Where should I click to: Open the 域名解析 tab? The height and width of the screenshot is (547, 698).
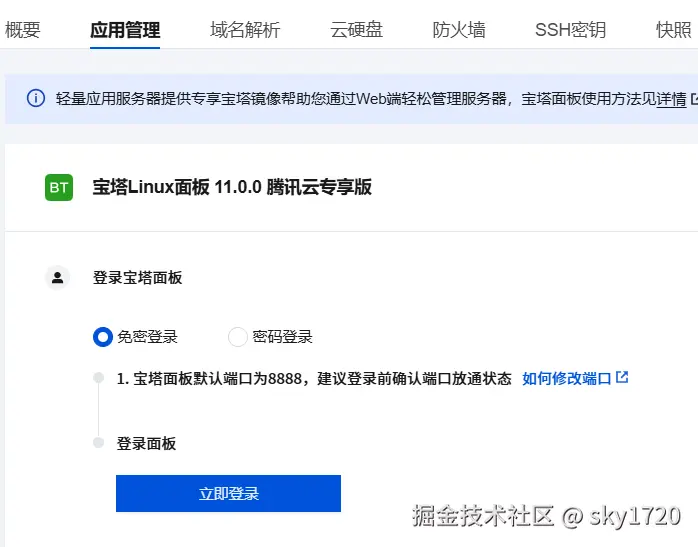[x=245, y=30]
